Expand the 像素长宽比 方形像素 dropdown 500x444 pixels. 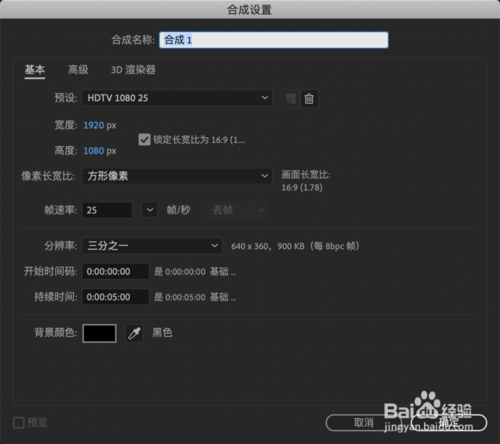click(x=177, y=176)
